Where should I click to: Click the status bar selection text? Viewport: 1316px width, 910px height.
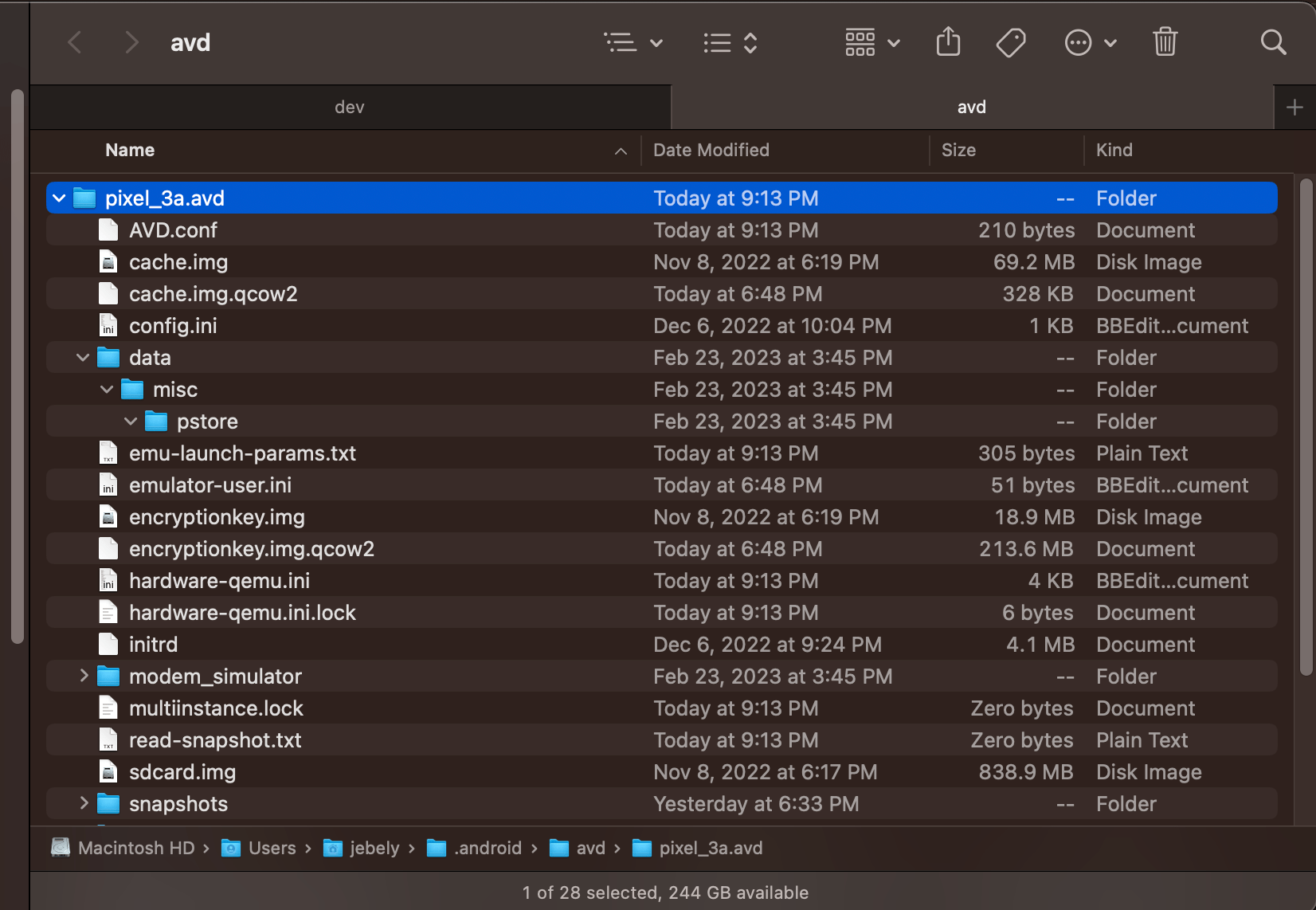(665, 892)
